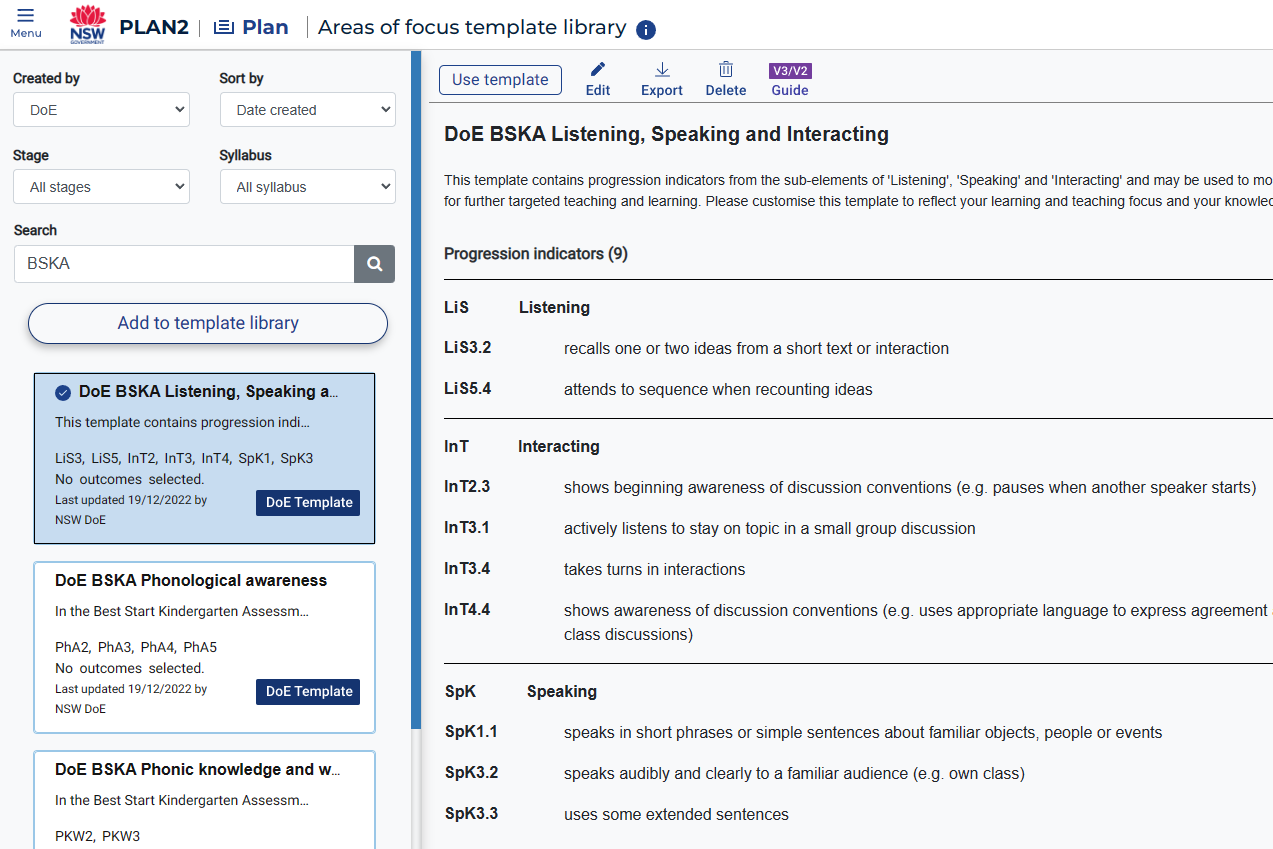Open the Created by dropdown
Viewport: 1273px width, 849px height.
pyautogui.click(x=101, y=110)
